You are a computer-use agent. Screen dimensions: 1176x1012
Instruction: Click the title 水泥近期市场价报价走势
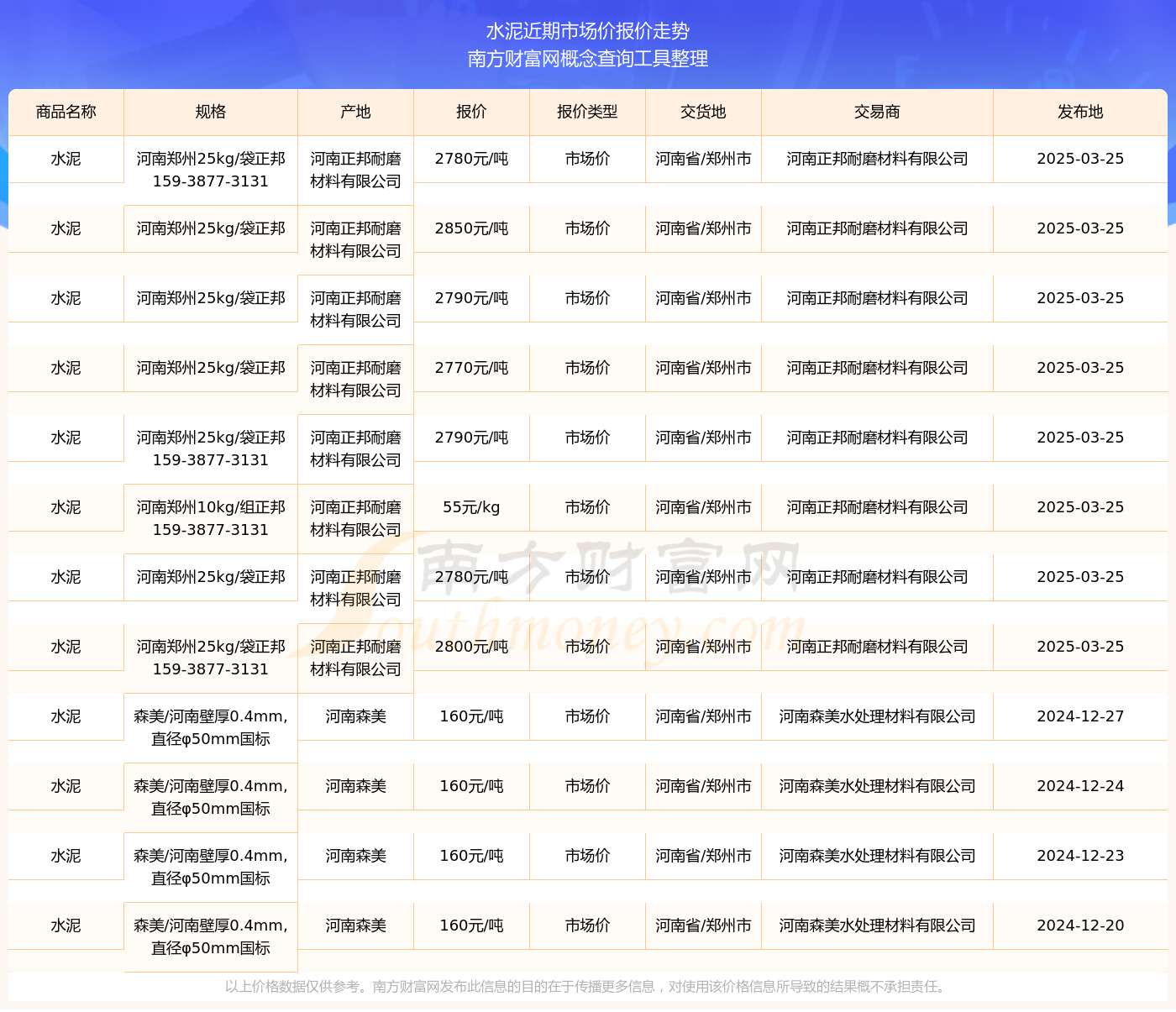(588, 31)
